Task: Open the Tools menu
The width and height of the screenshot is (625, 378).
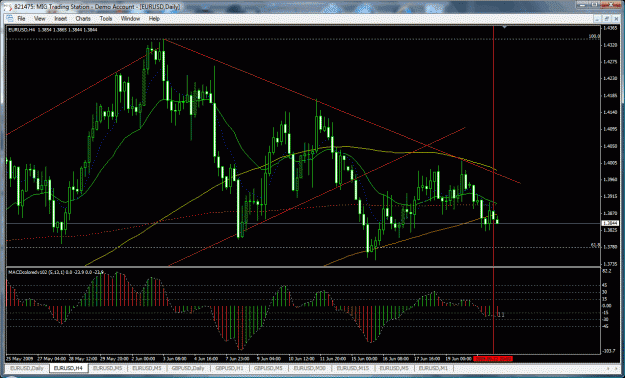Action: pos(106,19)
